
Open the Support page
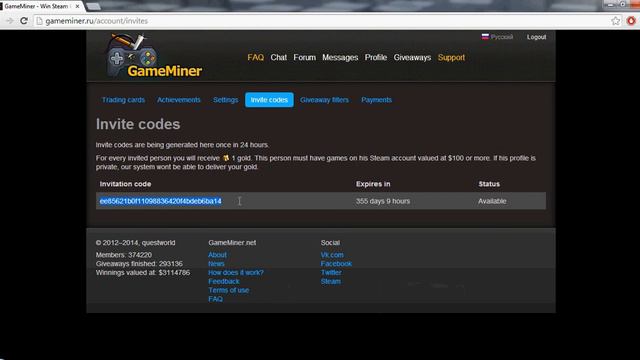coord(451,58)
